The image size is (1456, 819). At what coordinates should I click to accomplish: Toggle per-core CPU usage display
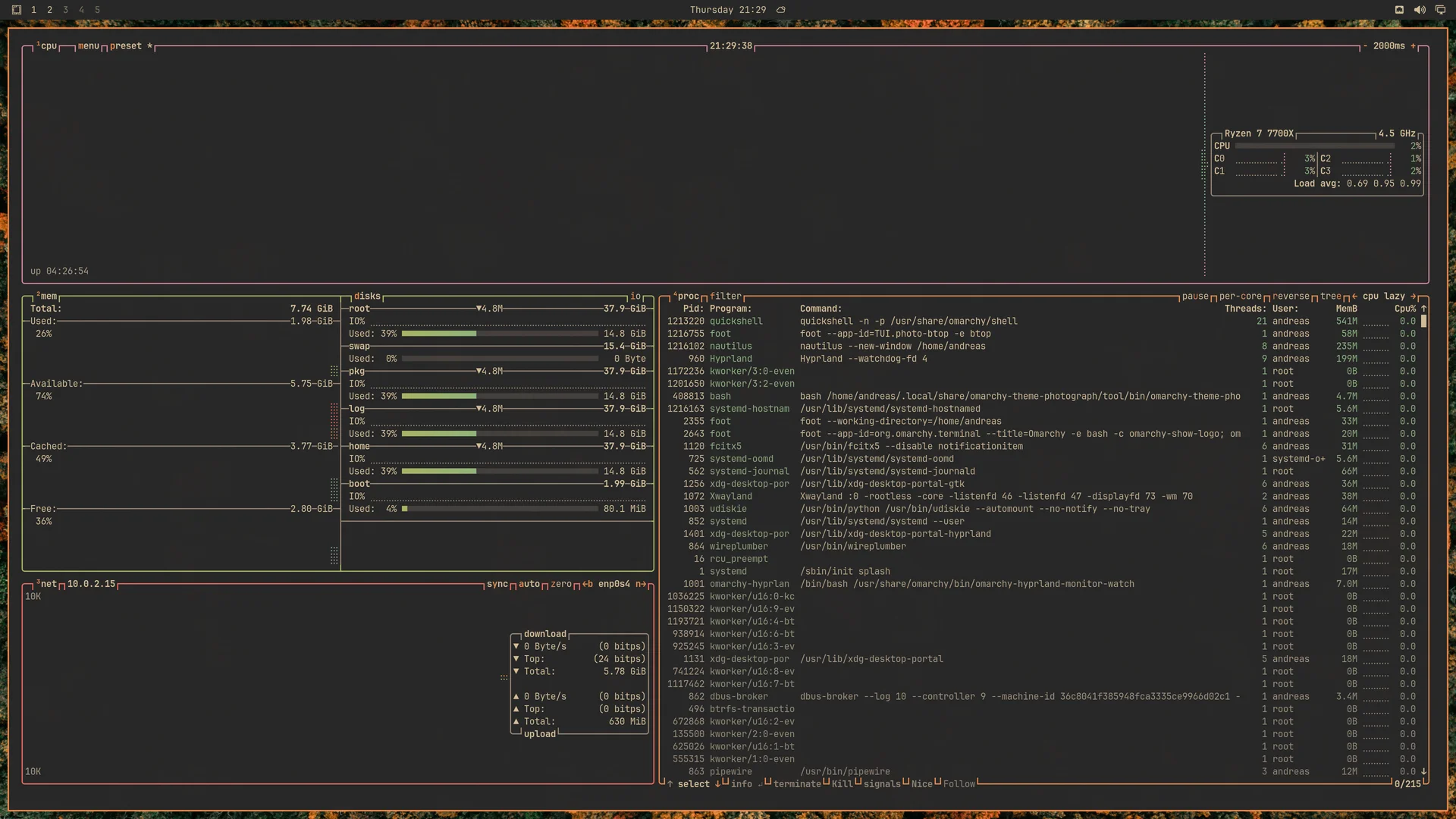pyautogui.click(x=1241, y=297)
